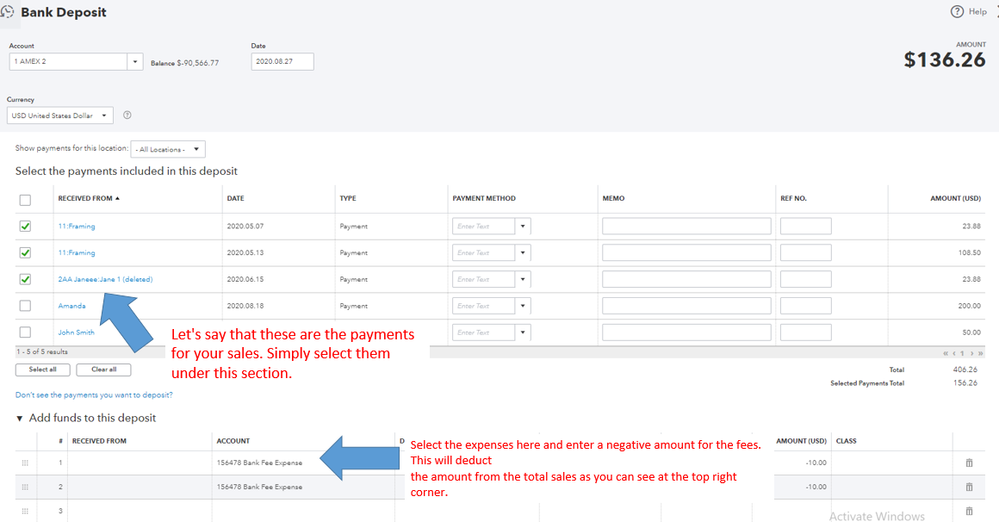The width and height of the screenshot is (999, 522).
Task: Click the Selected Payments Total value 156.26
Action: 965,383
